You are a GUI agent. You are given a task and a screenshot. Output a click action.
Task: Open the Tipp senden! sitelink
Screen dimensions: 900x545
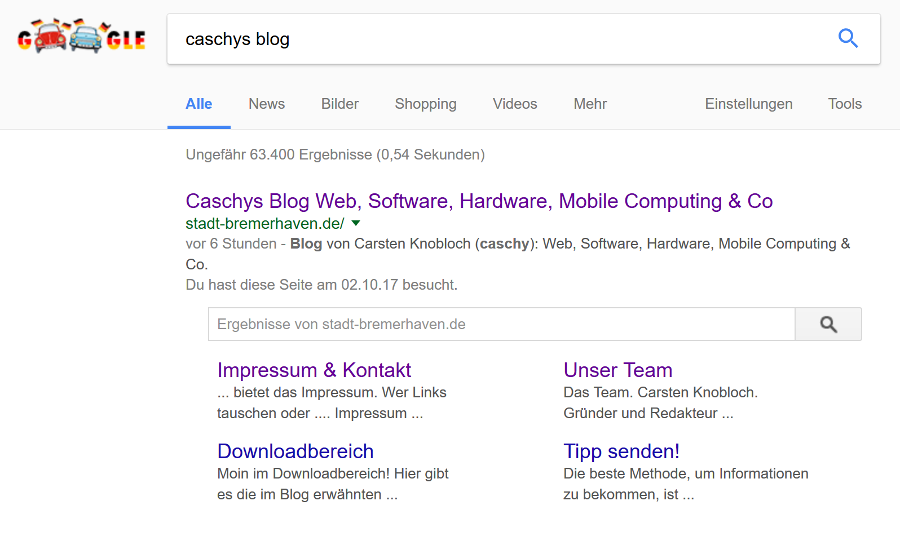click(x=621, y=451)
